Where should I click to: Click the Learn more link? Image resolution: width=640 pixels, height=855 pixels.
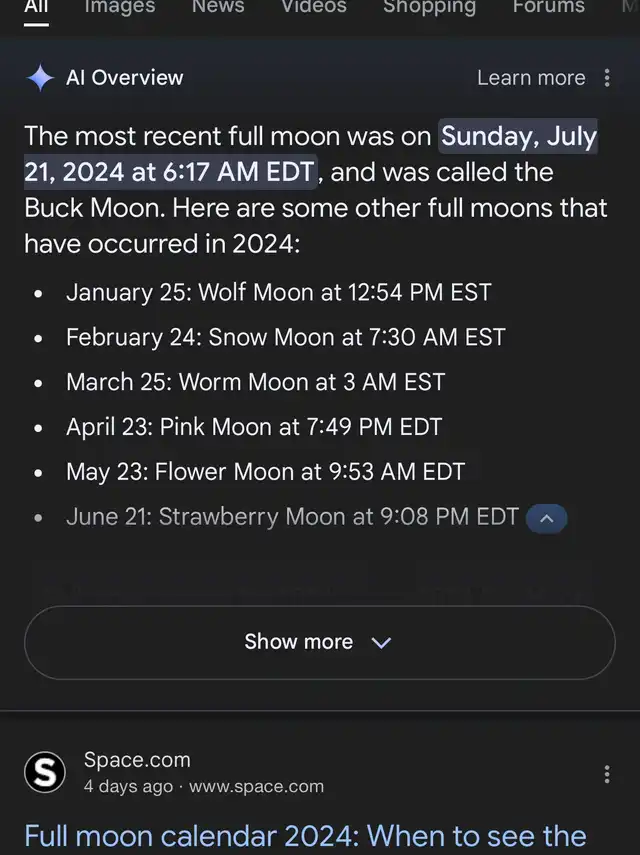[x=531, y=78]
